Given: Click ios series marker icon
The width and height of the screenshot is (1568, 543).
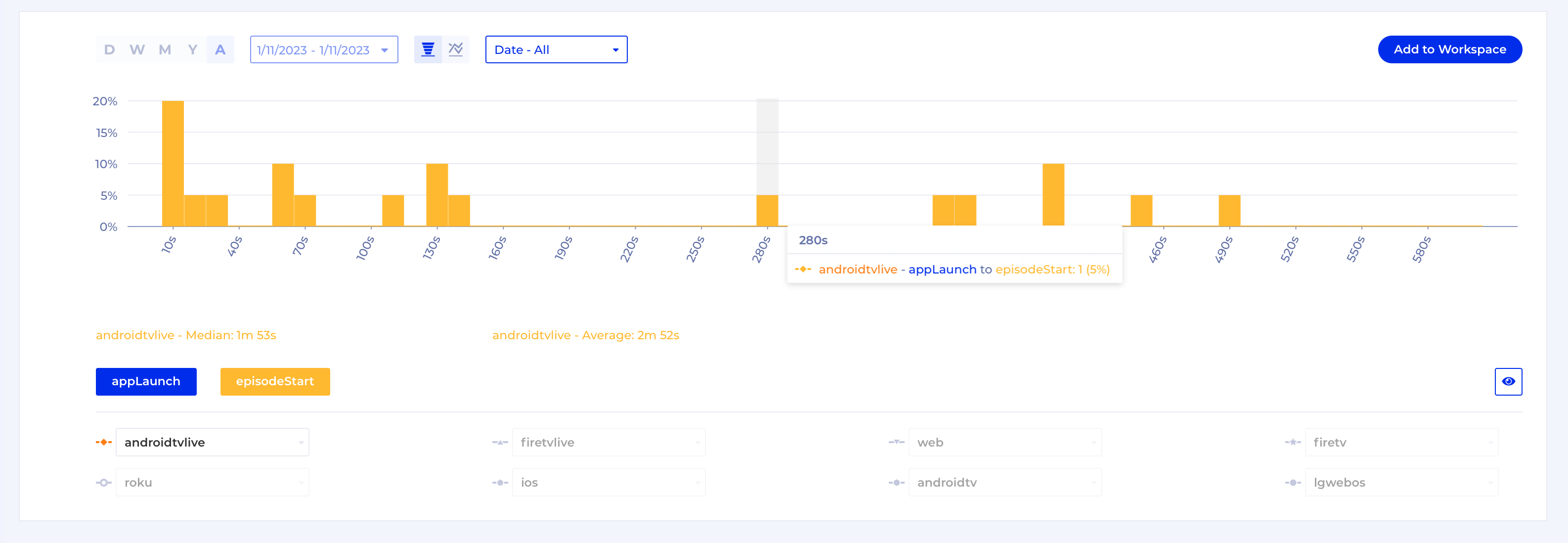Looking at the screenshot, I should pos(500,483).
